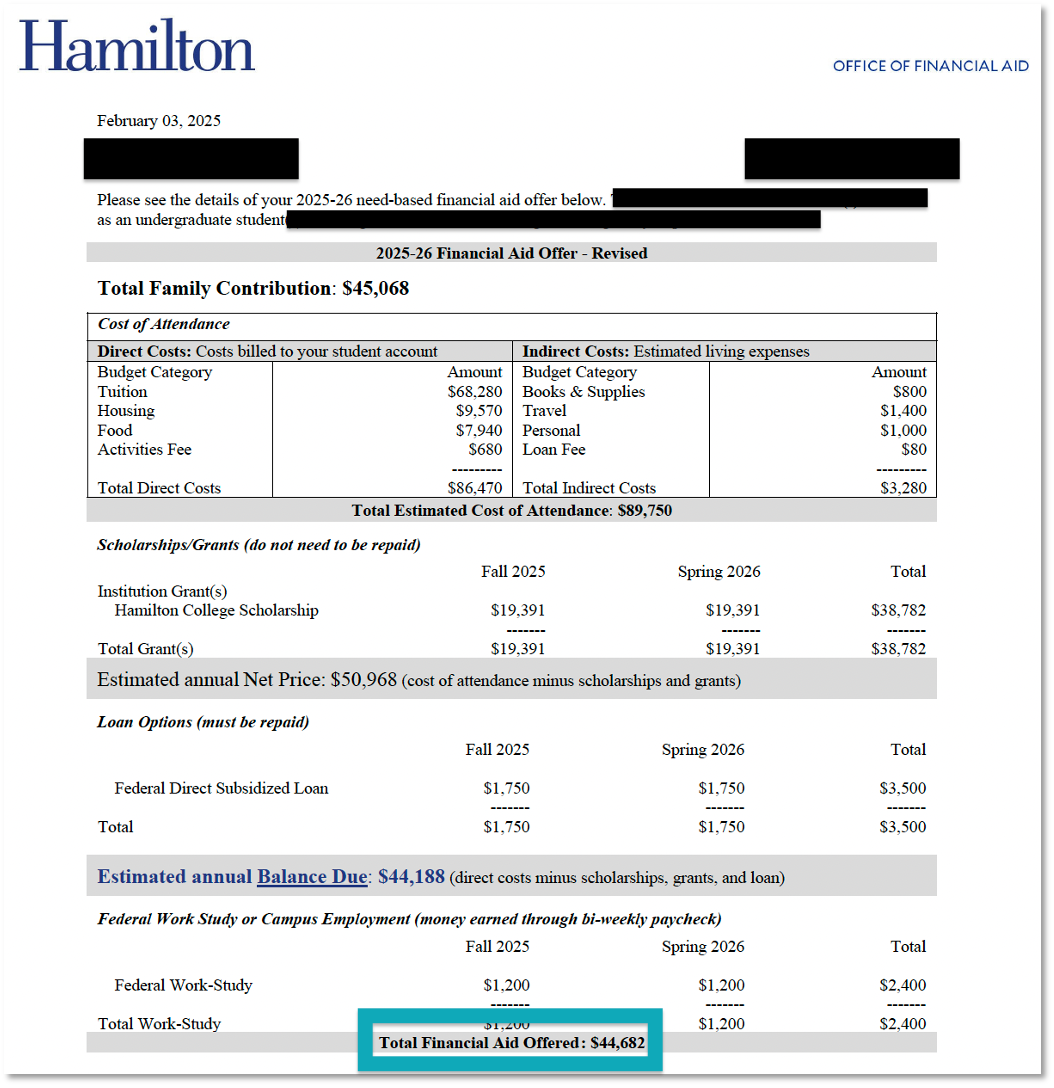Click the Loan Fee amount '$80'
Image resolution: width=1054 pixels, height=1088 pixels.
(x=914, y=450)
